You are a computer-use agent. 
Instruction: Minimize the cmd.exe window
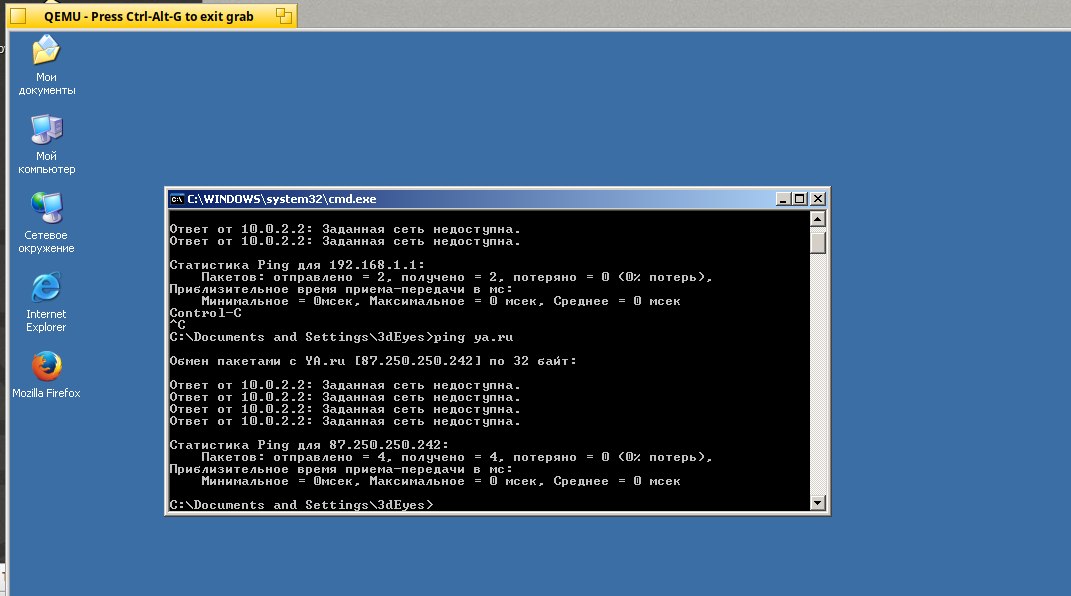coord(783,199)
